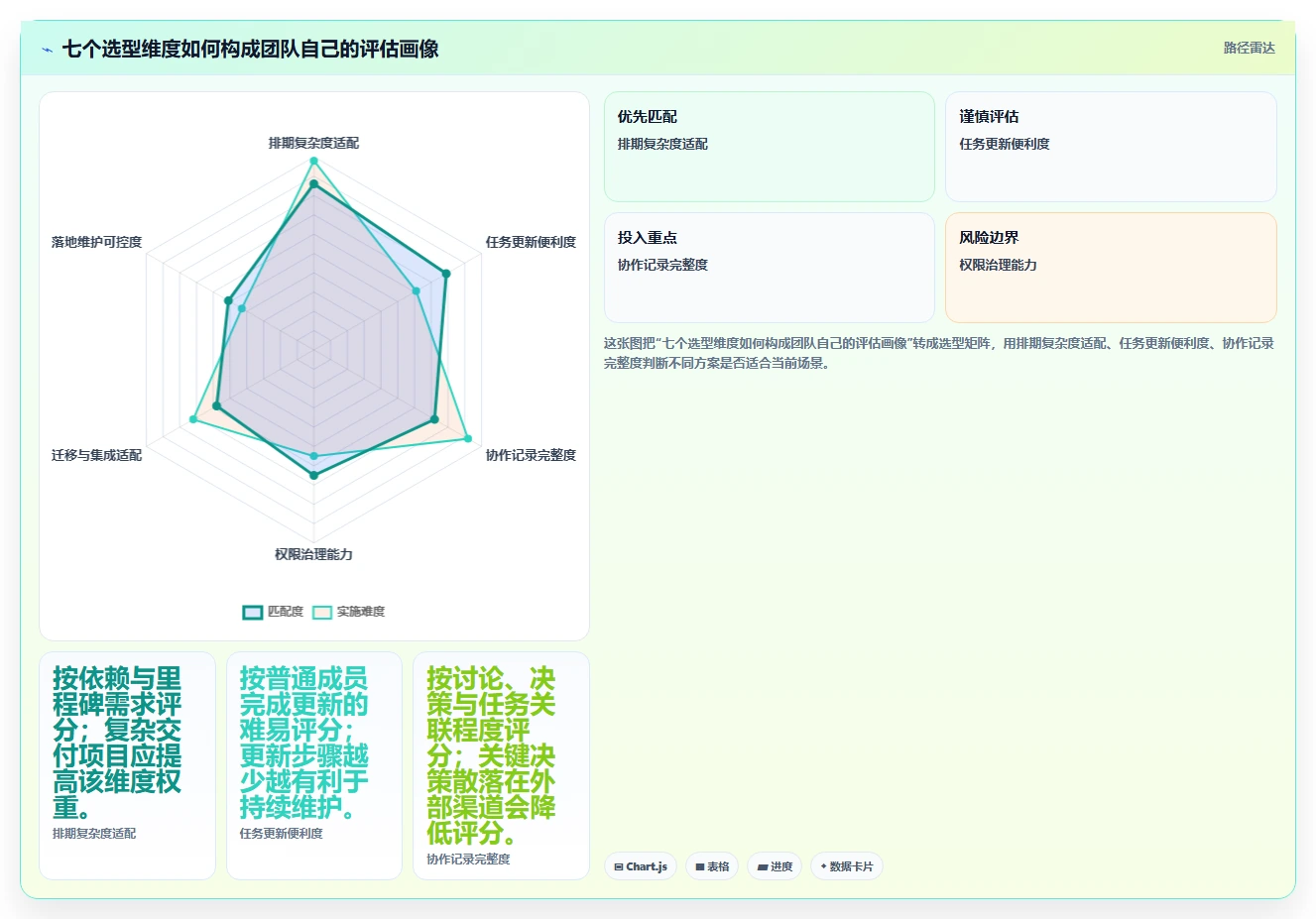Click the 实施难度 data point on the 落地维护可控度 axis
Image resolution: width=1316 pixels, height=919 pixels.
coord(241,309)
